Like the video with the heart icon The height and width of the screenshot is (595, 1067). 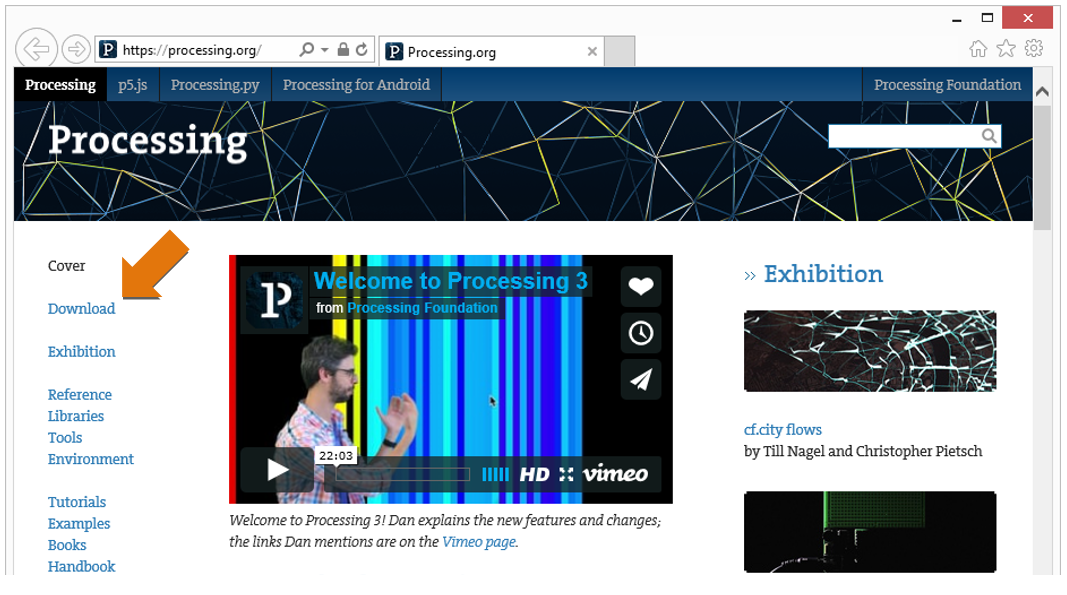(x=640, y=287)
